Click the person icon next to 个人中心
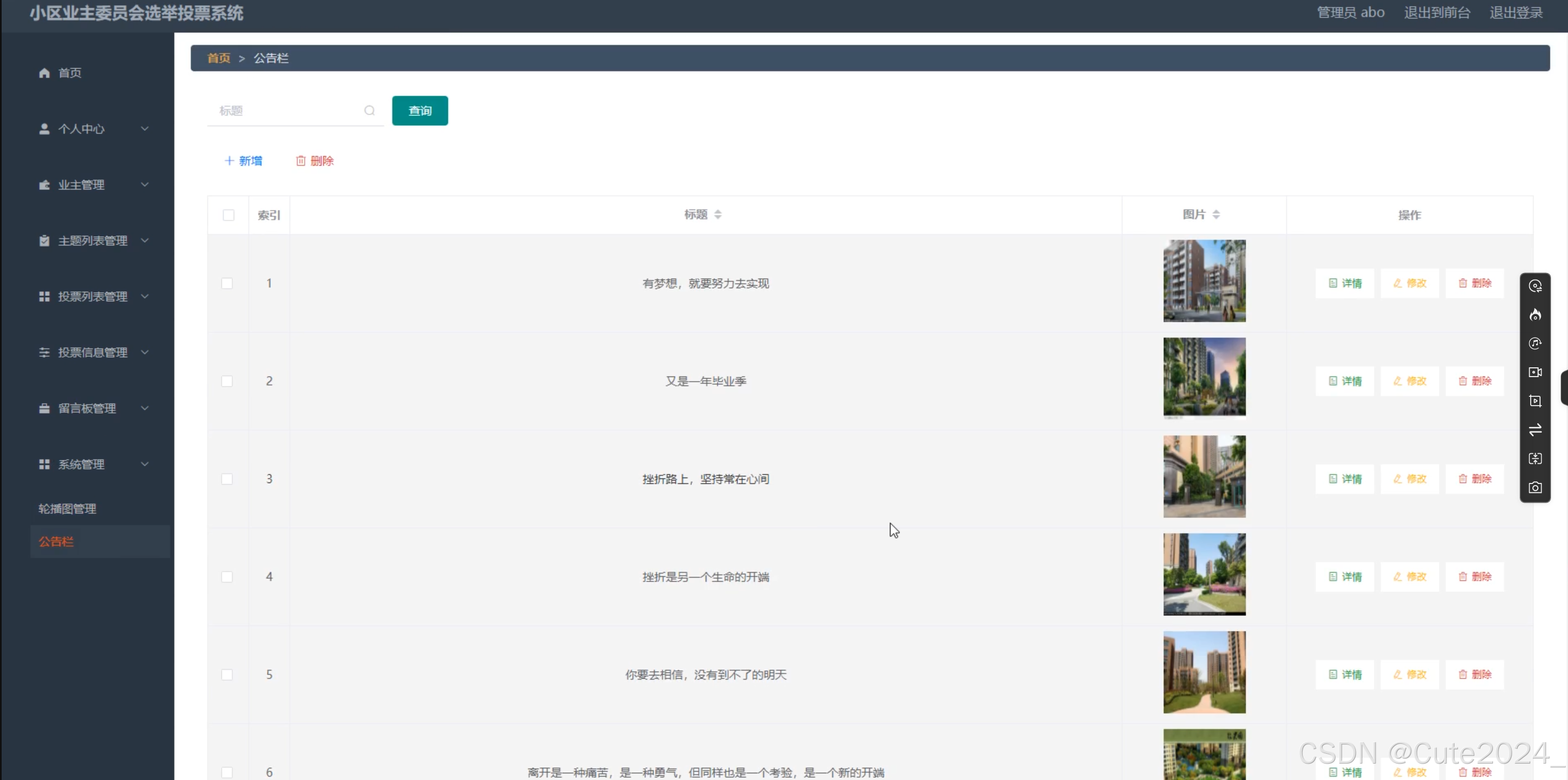This screenshot has width=1568, height=780. 44,129
